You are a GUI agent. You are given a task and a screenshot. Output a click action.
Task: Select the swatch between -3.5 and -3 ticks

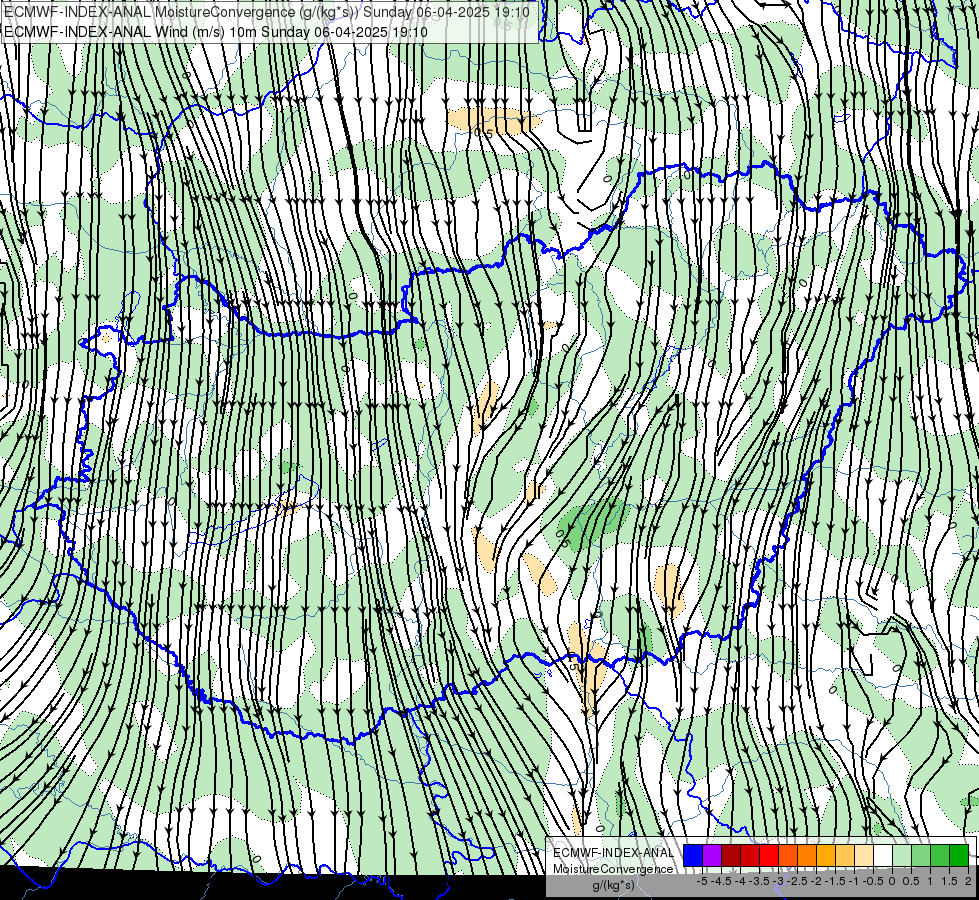click(769, 855)
